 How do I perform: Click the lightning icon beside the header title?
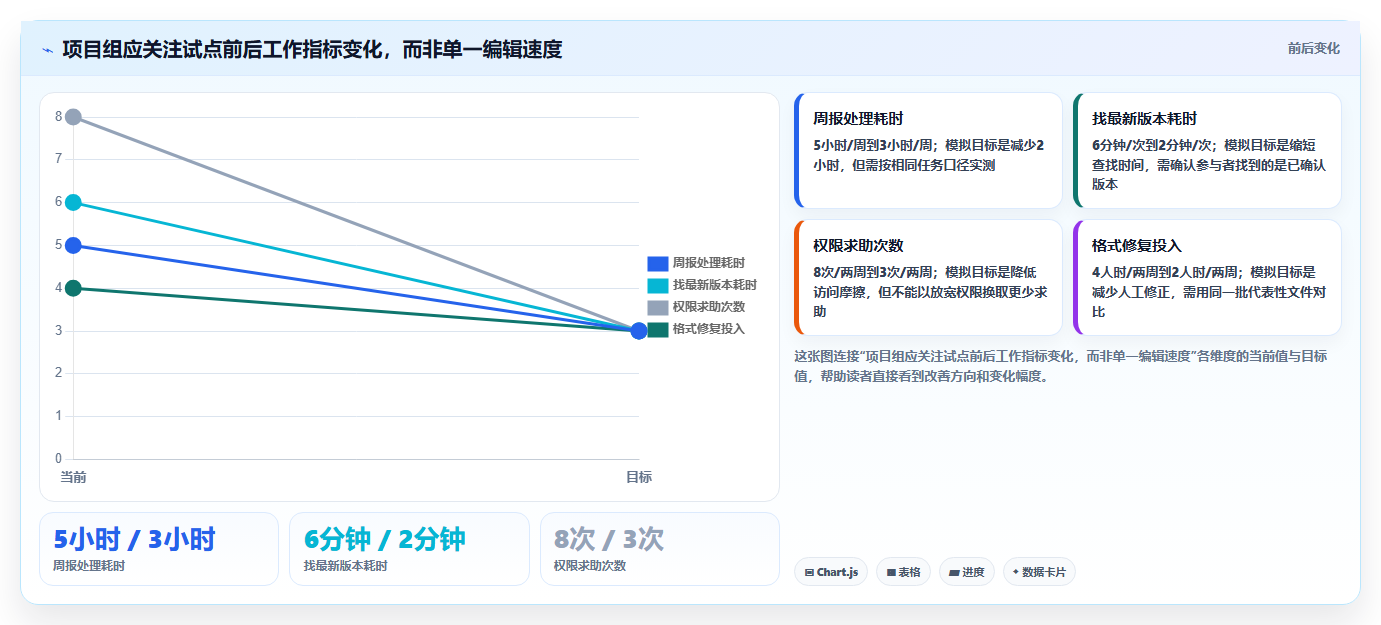click(47, 50)
